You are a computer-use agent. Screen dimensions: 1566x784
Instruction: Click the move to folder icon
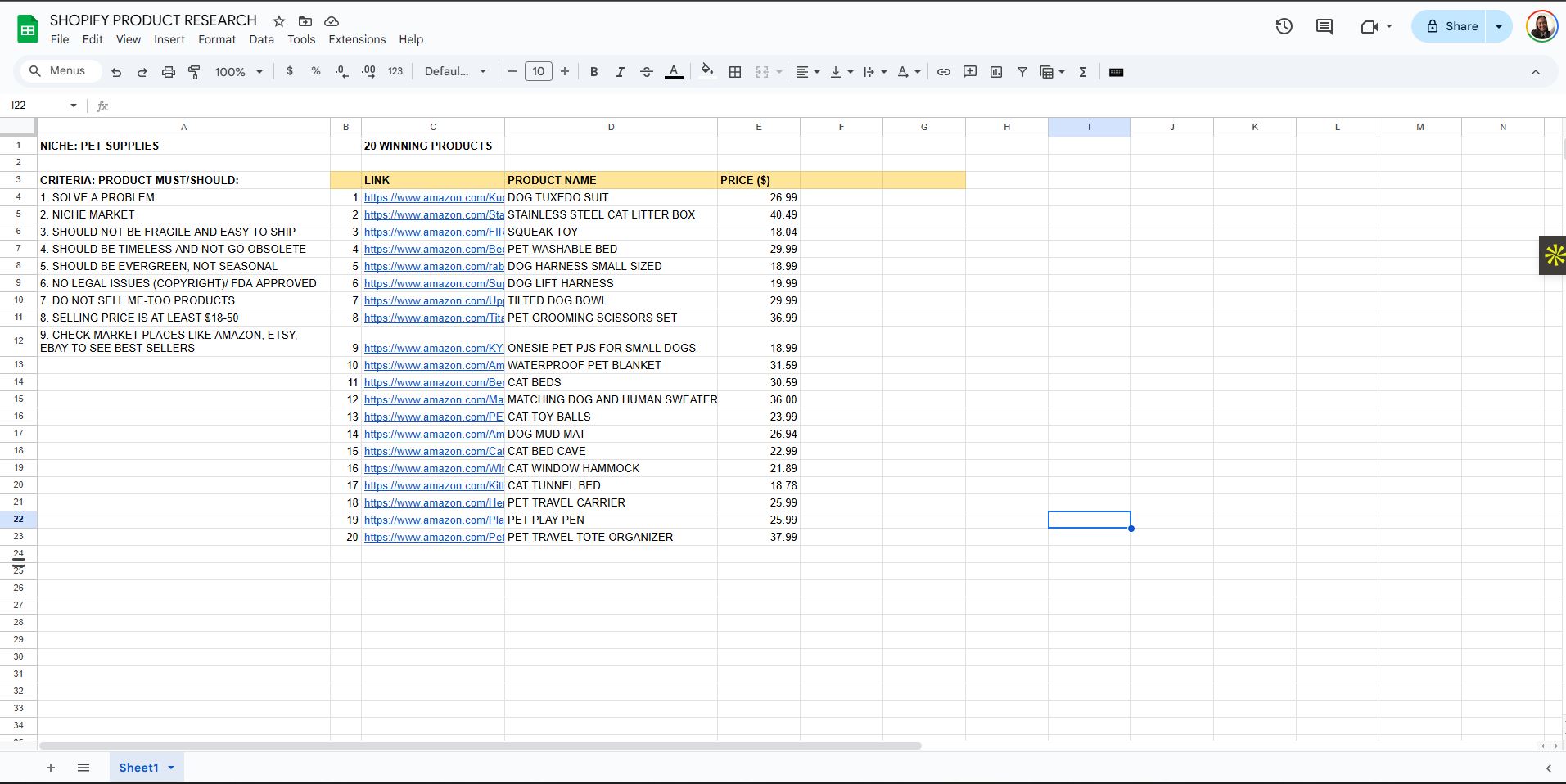[x=305, y=21]
